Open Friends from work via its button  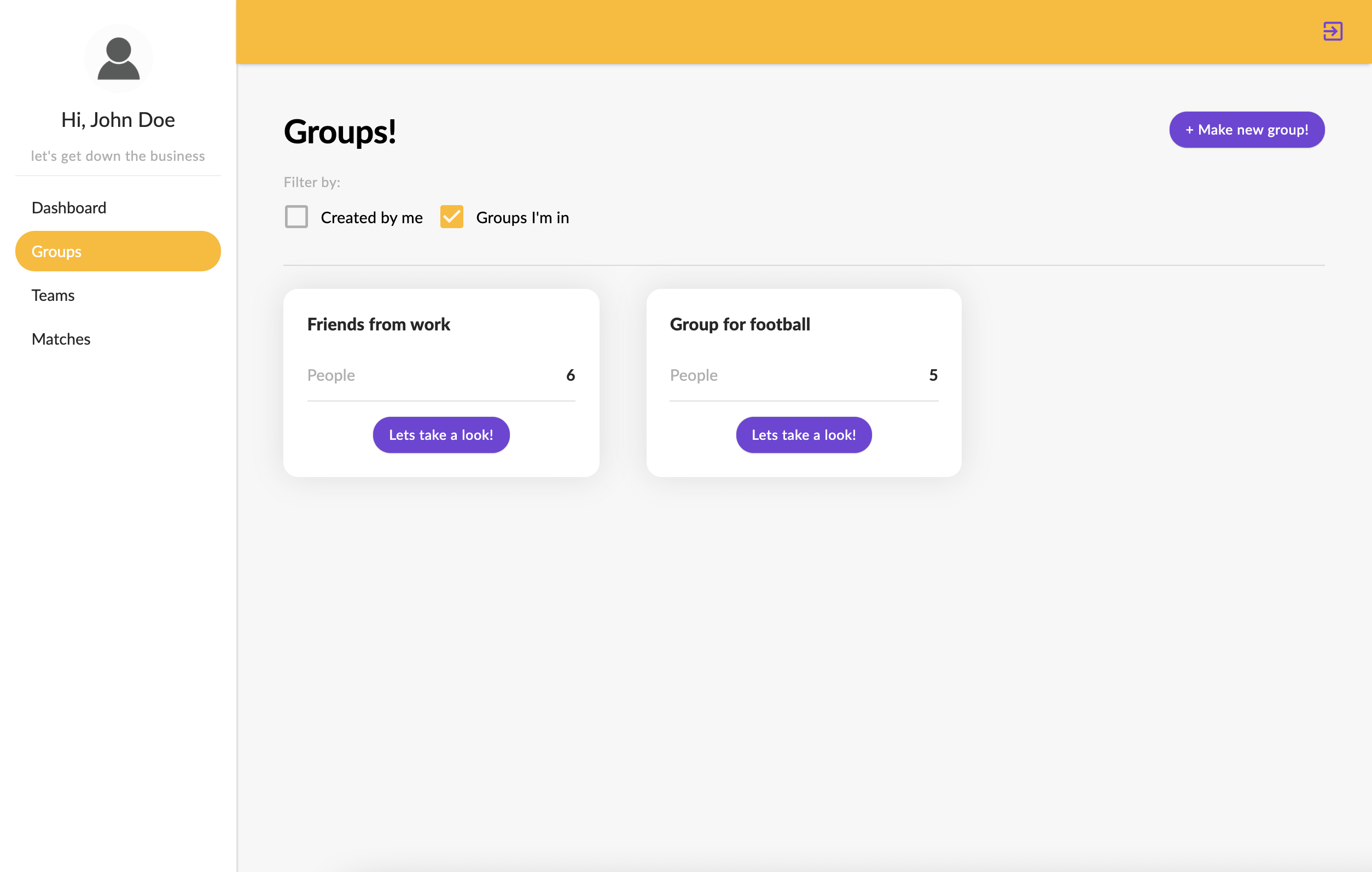(x=440, y=435)
